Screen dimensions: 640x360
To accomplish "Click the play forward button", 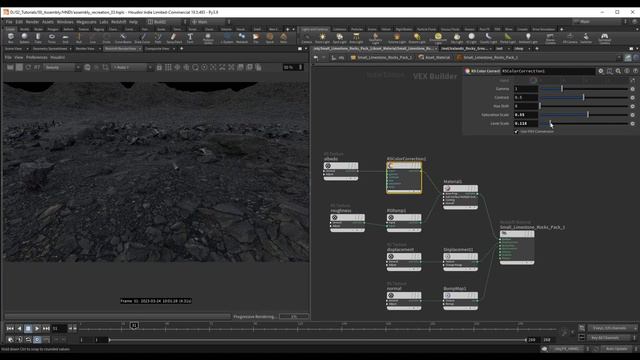I will (x=37, y=328).
